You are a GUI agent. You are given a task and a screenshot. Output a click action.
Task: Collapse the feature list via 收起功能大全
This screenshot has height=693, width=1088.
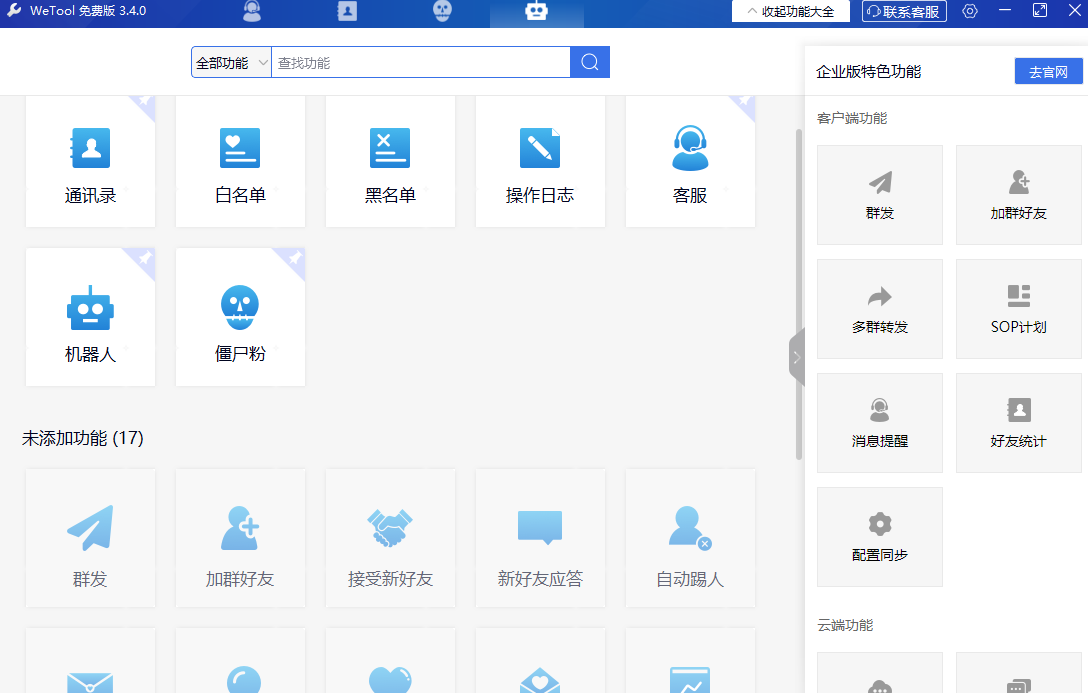tap(790, 11)
